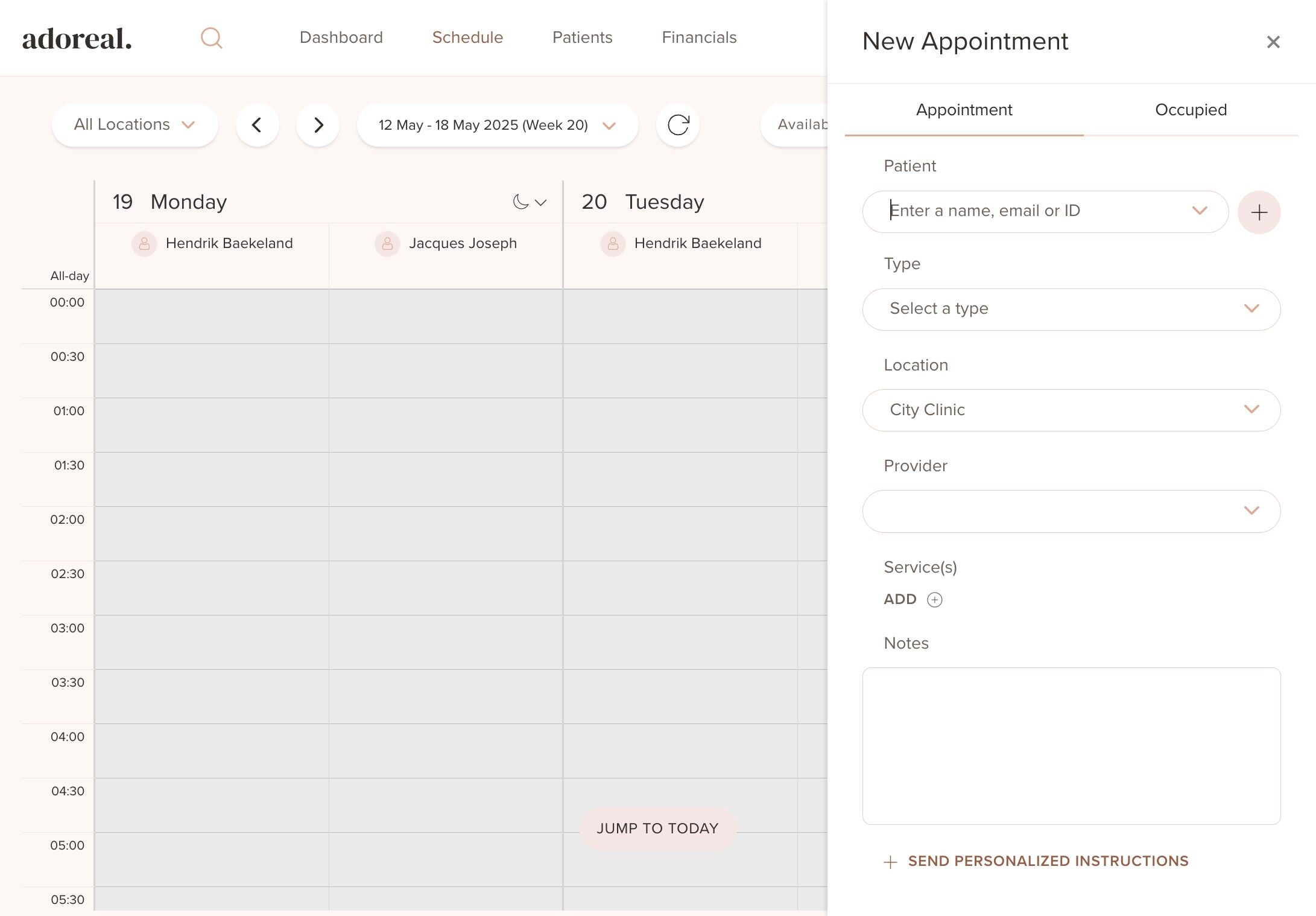
Task: Click Hendrik Baekeland avatar under Monday
Action: point(144,244)
